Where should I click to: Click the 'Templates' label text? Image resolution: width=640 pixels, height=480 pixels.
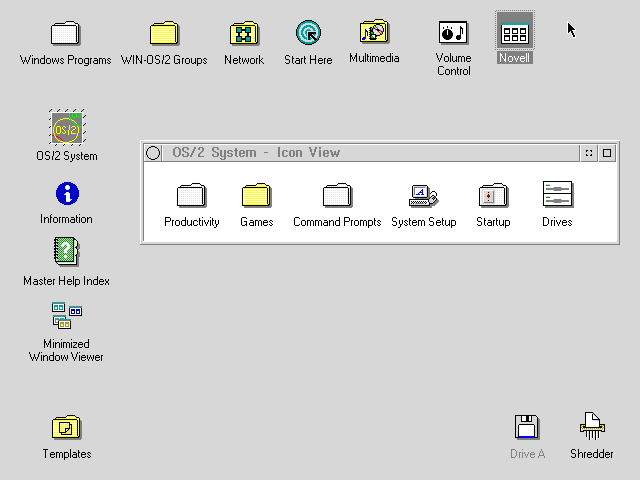pyautogui.click(x=67, y=454)
